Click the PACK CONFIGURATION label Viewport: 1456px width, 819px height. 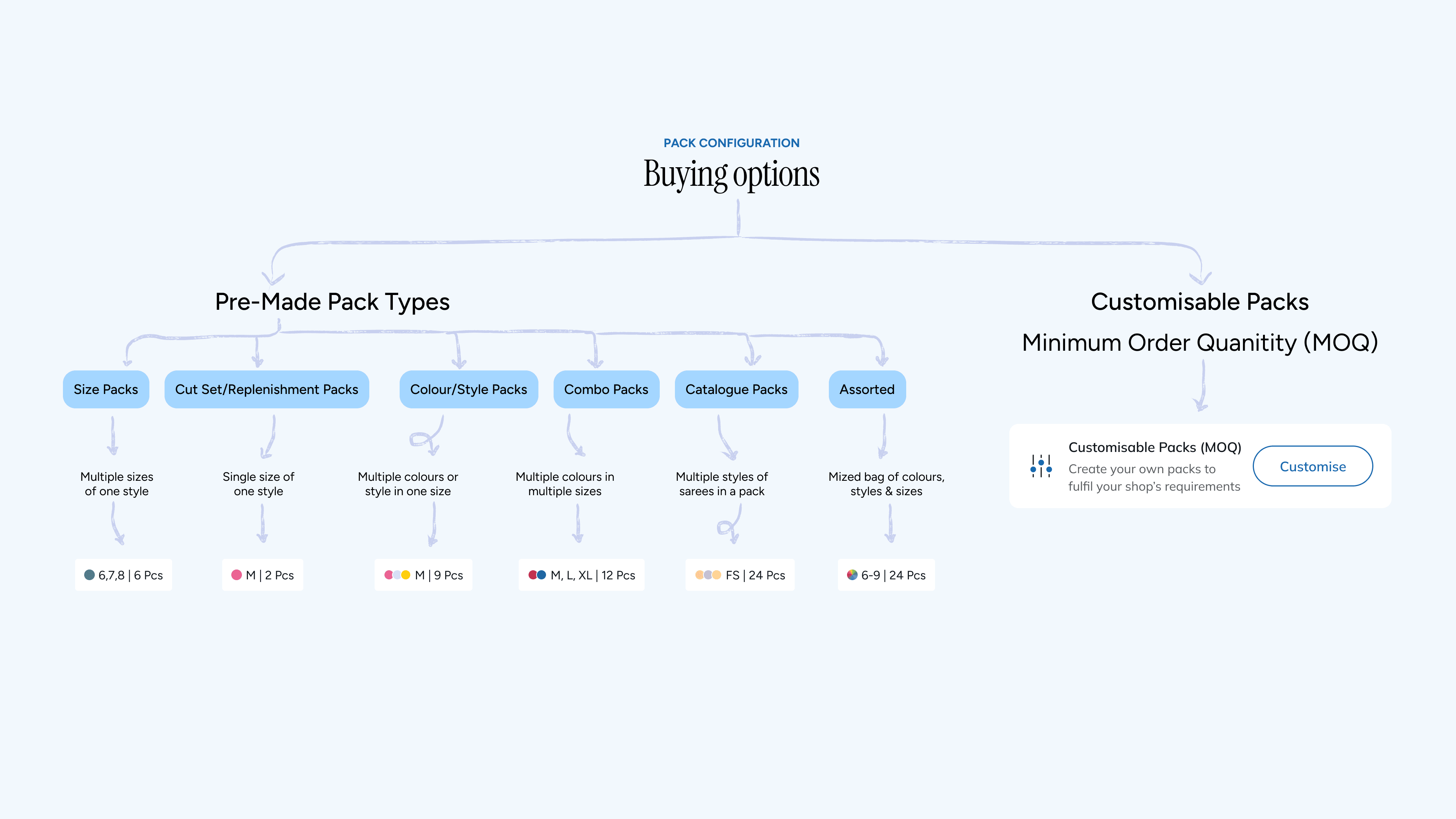731,143
